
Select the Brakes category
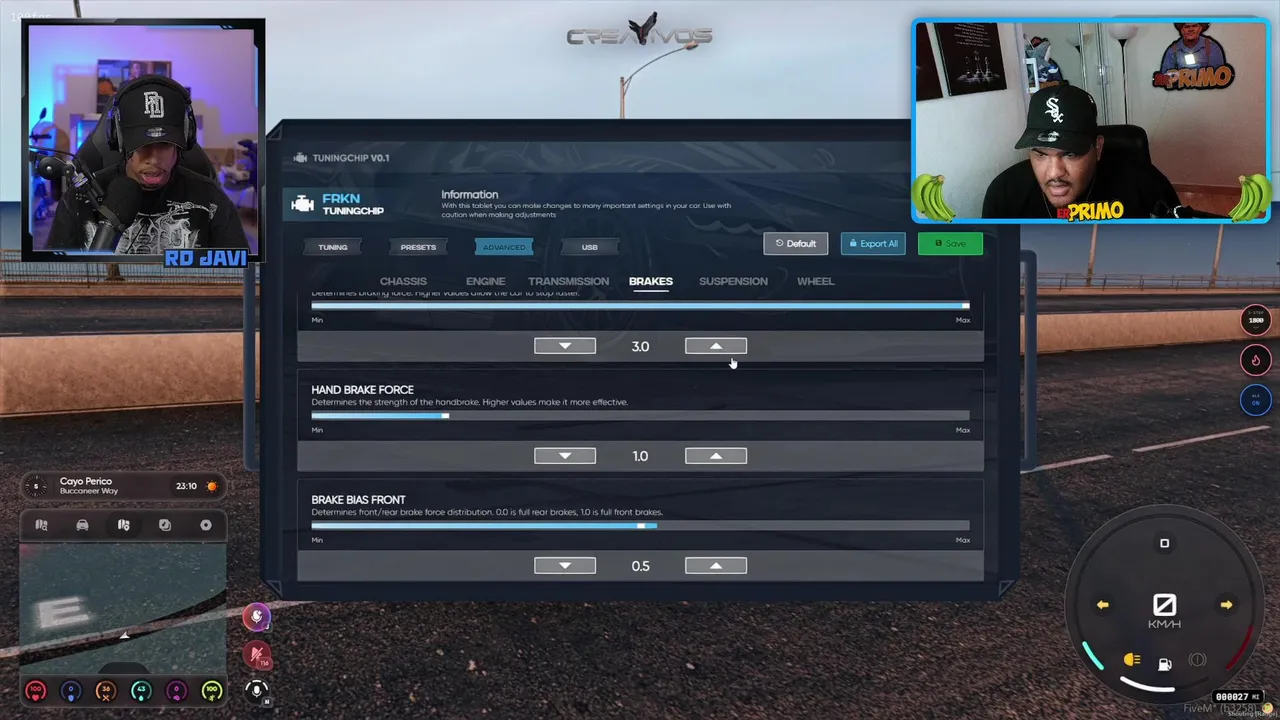(650, 281)
